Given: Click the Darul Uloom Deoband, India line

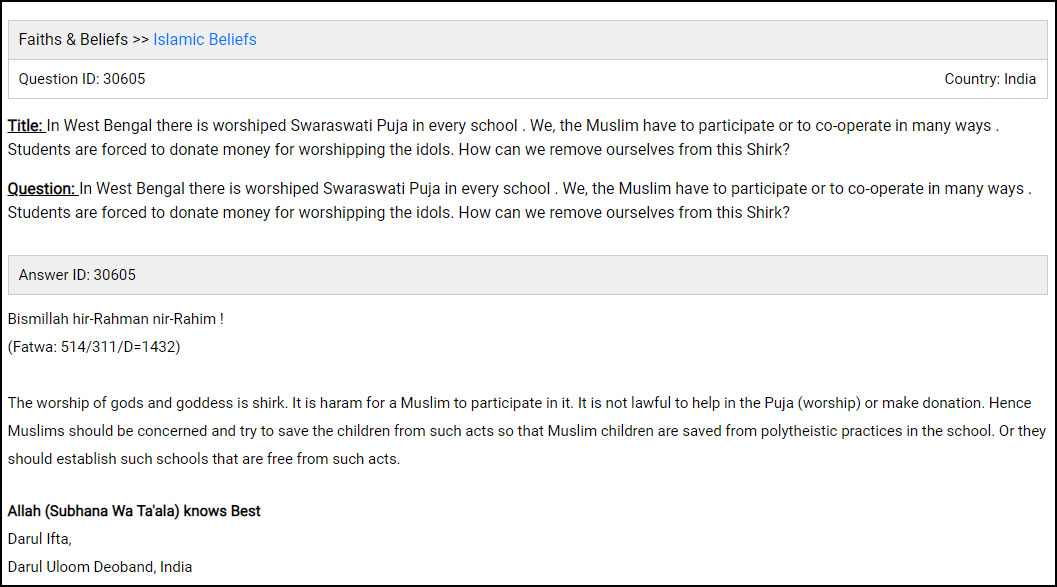Looking at the screenshot, I should point(100,567).
